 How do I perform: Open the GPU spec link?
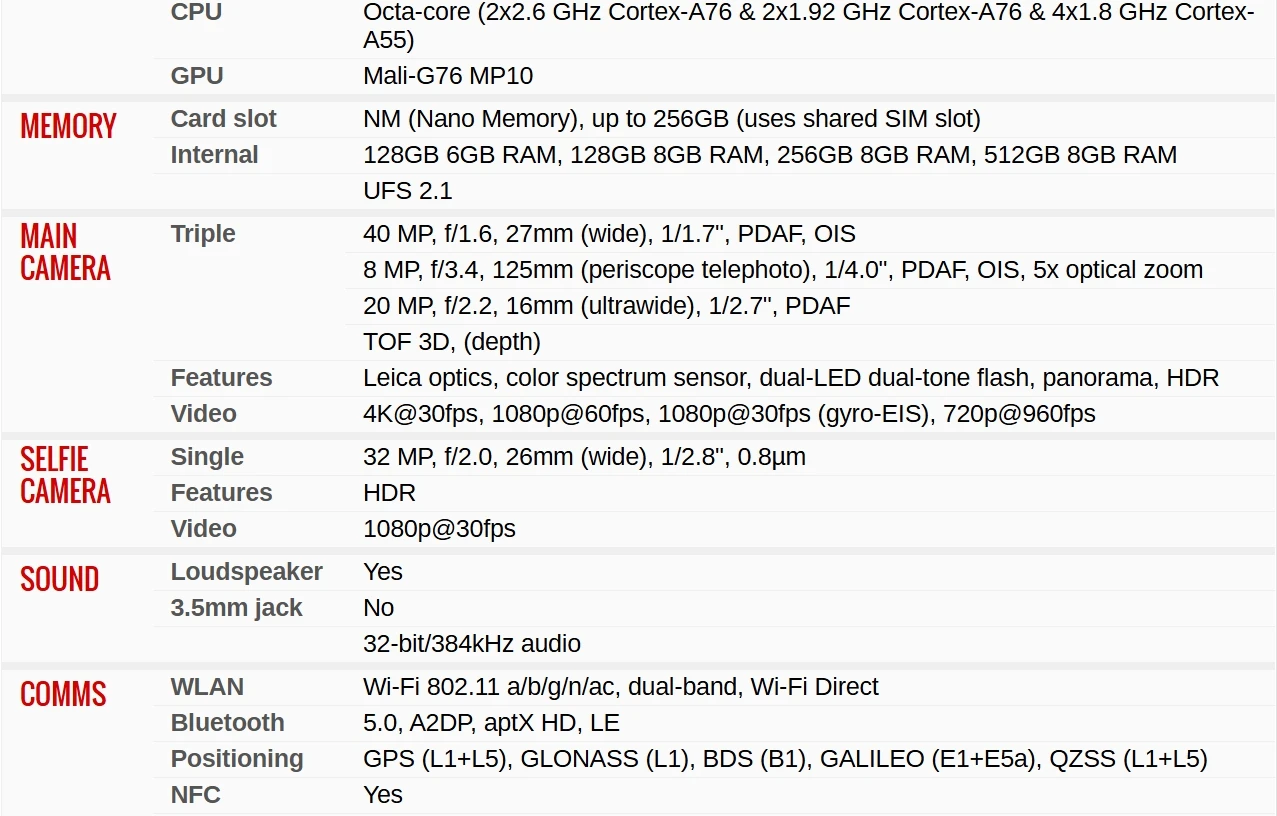tap(197, 76)
